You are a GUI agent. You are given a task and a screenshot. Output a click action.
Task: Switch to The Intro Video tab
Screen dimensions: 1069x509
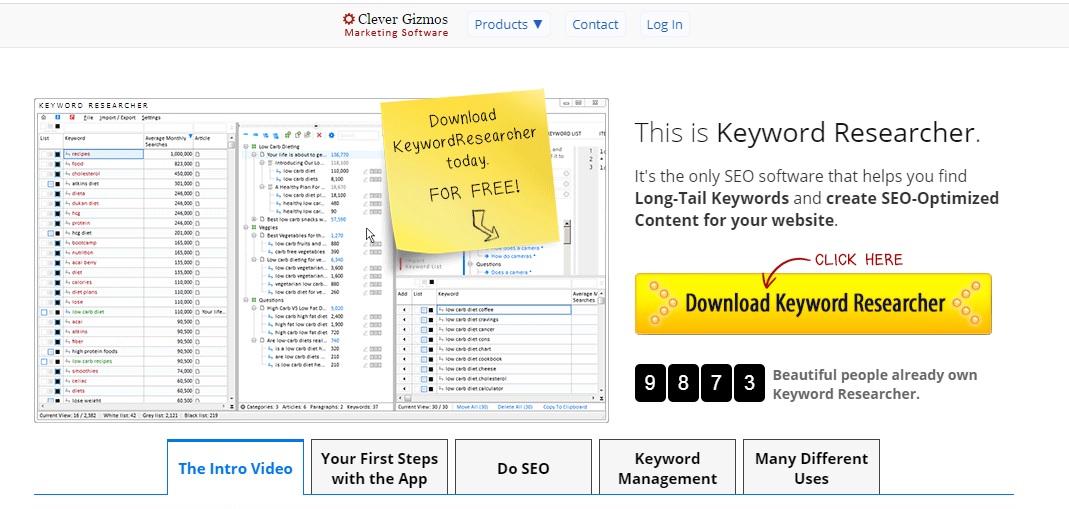point(235,468)
